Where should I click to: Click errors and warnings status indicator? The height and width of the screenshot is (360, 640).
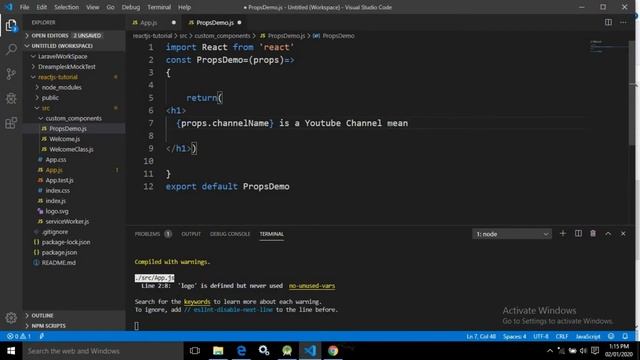(x=19, y=336)
